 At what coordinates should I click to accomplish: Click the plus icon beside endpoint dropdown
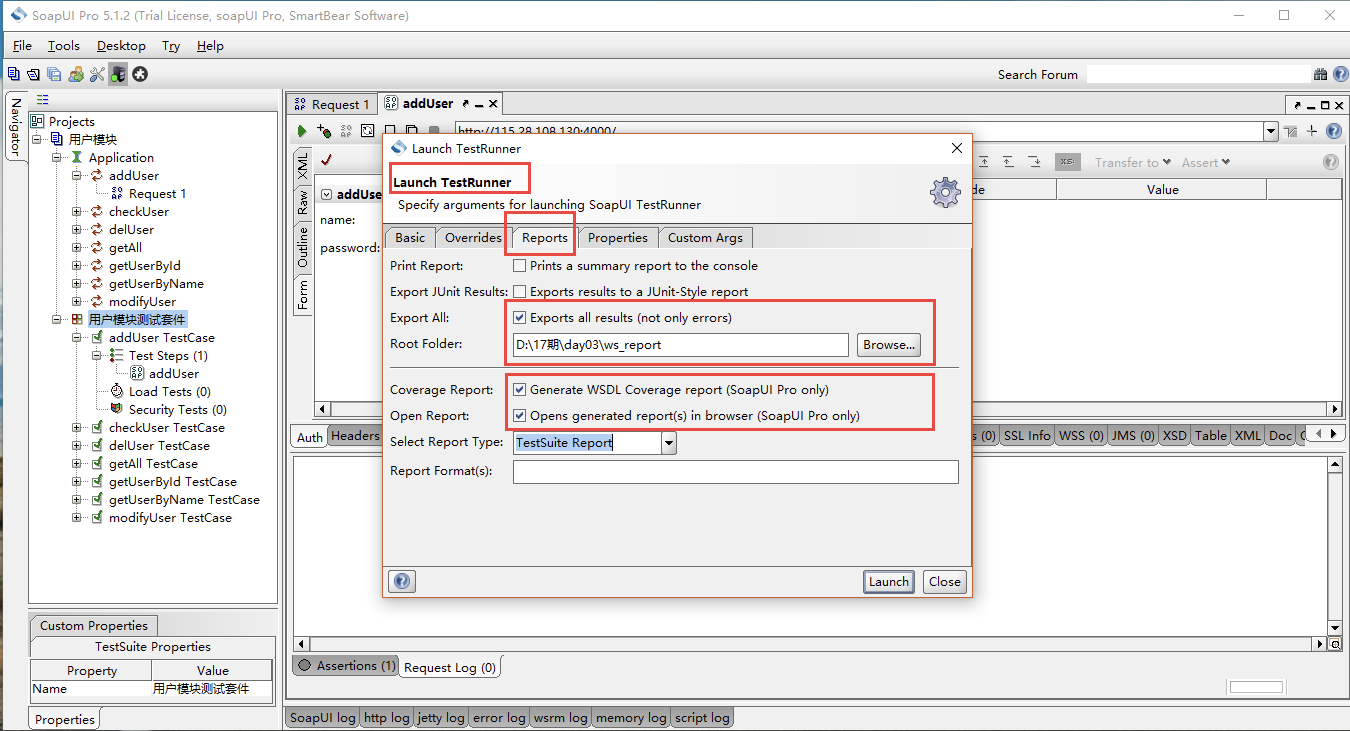1312,131
